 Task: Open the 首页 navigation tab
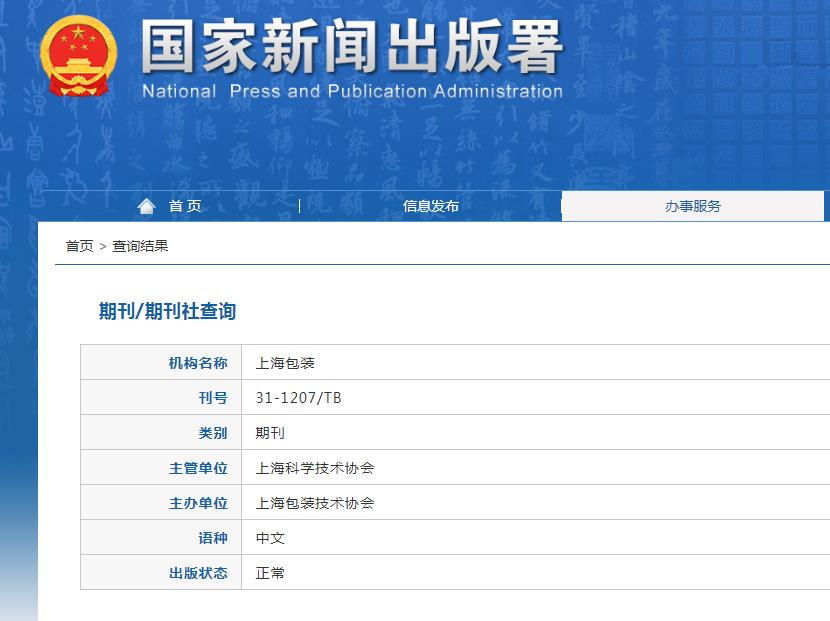(185, 206)
